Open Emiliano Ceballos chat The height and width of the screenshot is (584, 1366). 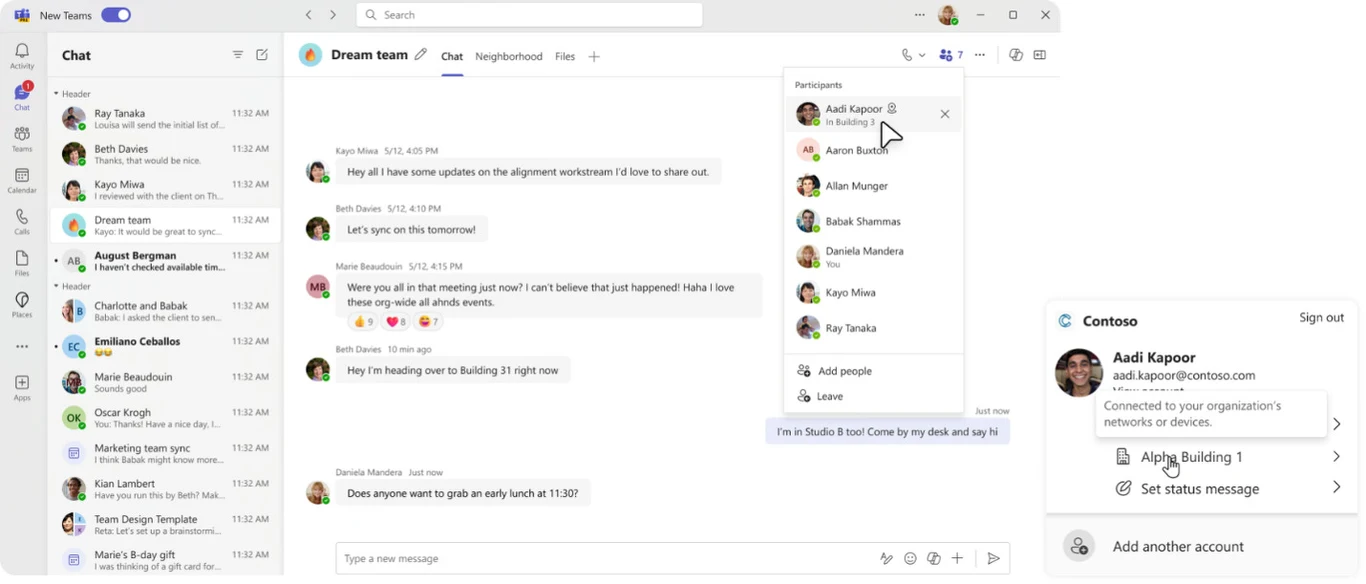(x=166, y=347)
